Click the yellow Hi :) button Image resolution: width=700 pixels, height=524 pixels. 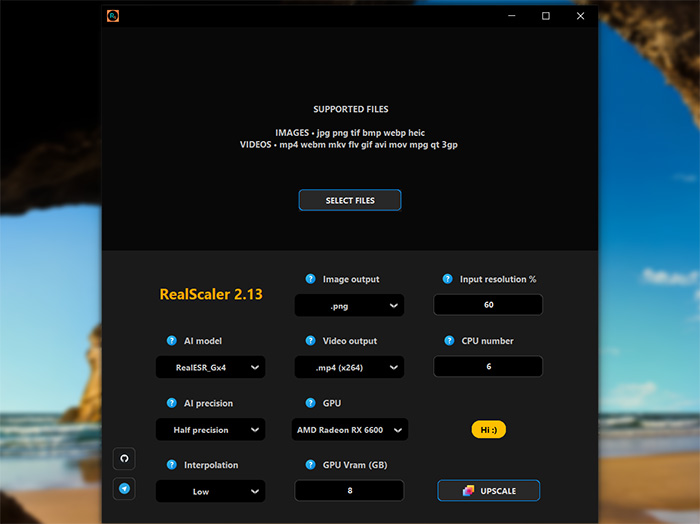click(x=489, y=430)
